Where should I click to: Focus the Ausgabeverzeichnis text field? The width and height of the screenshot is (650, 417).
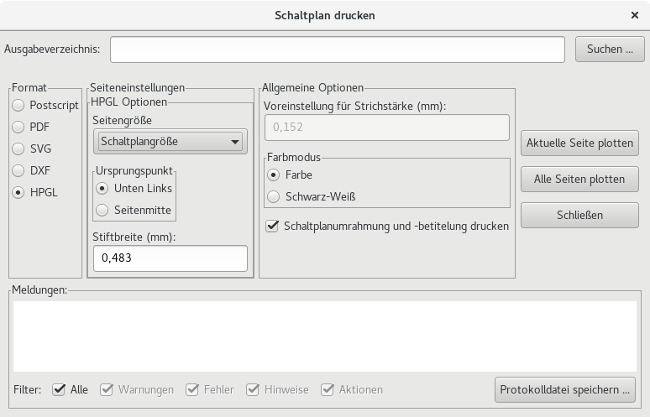(x=339, y=48)
